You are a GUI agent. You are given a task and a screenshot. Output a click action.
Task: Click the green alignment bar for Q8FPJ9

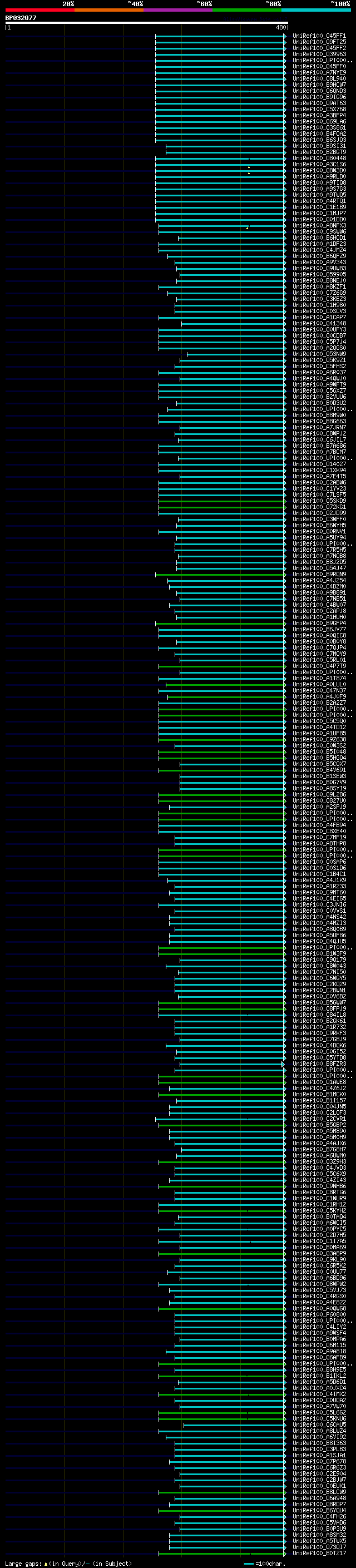coord(222,1008)
